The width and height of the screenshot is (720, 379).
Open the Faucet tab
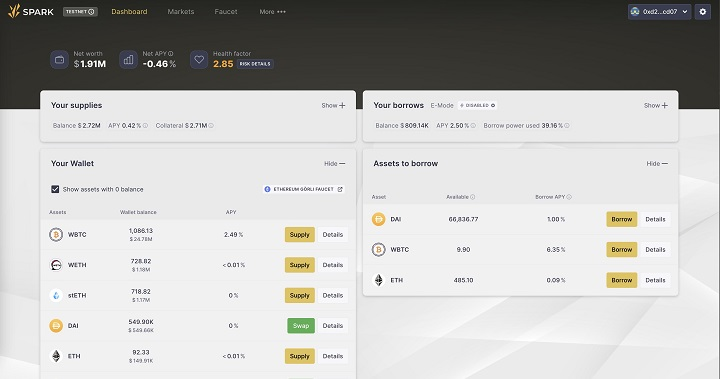(226, 11)
